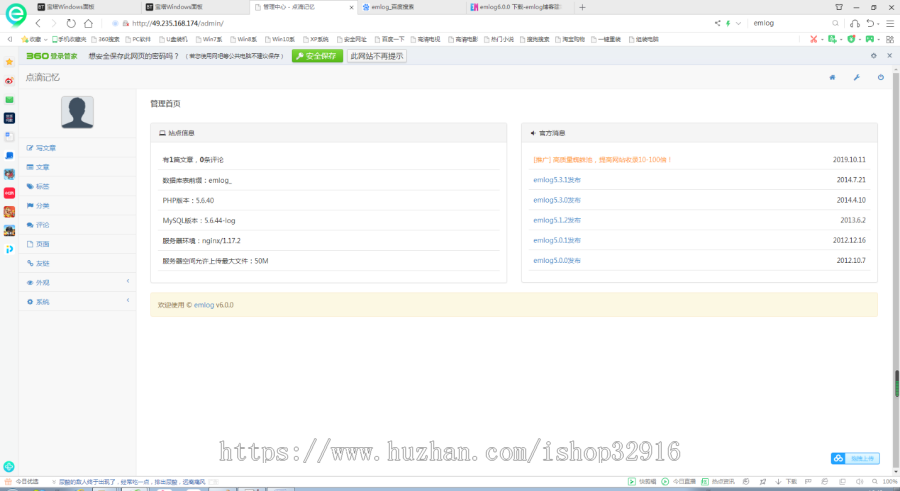Screen dimensions: 900x491
Task: Switch to the emlog_百度搜索 tab
Action: pyautogui.click(x=412, y=7)
